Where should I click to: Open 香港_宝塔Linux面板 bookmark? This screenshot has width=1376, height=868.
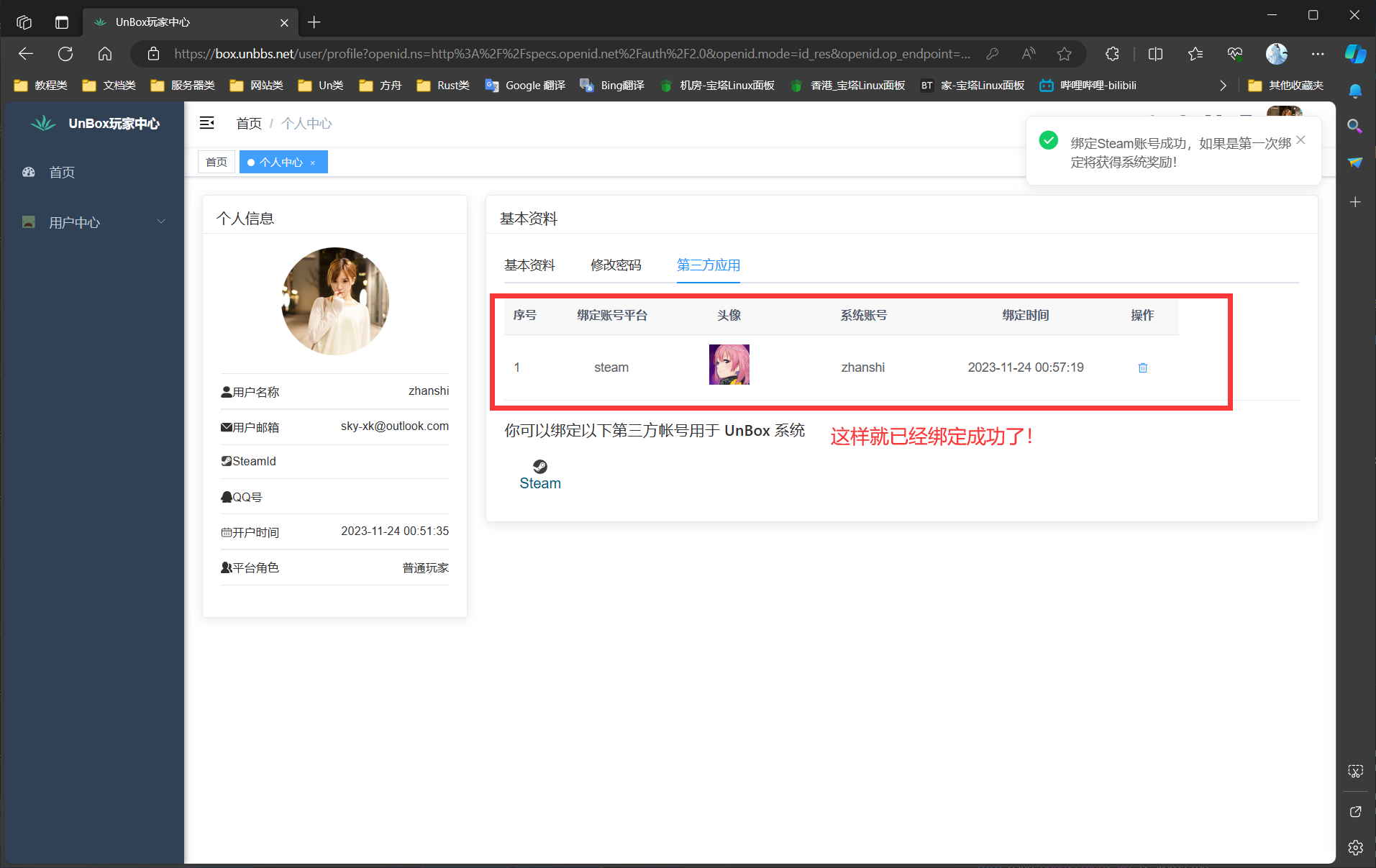848,86
